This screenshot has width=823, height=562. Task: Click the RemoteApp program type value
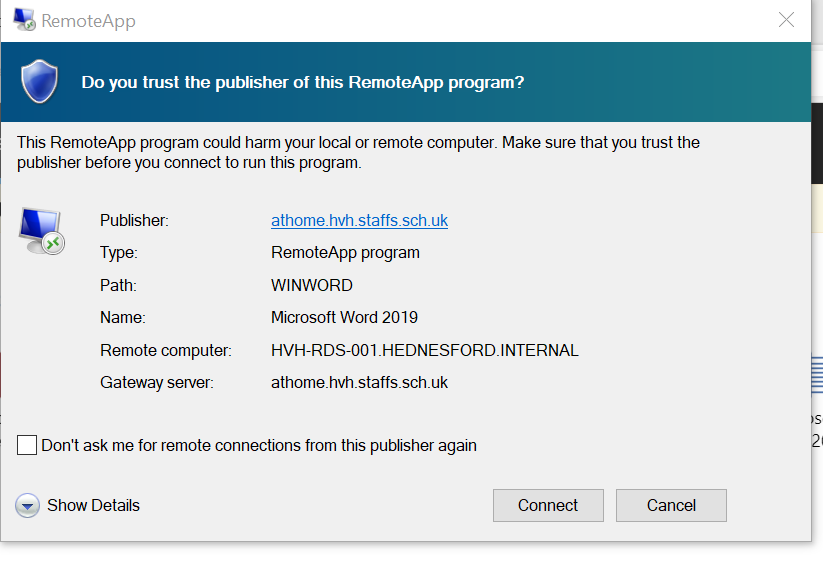click(345, 253)
